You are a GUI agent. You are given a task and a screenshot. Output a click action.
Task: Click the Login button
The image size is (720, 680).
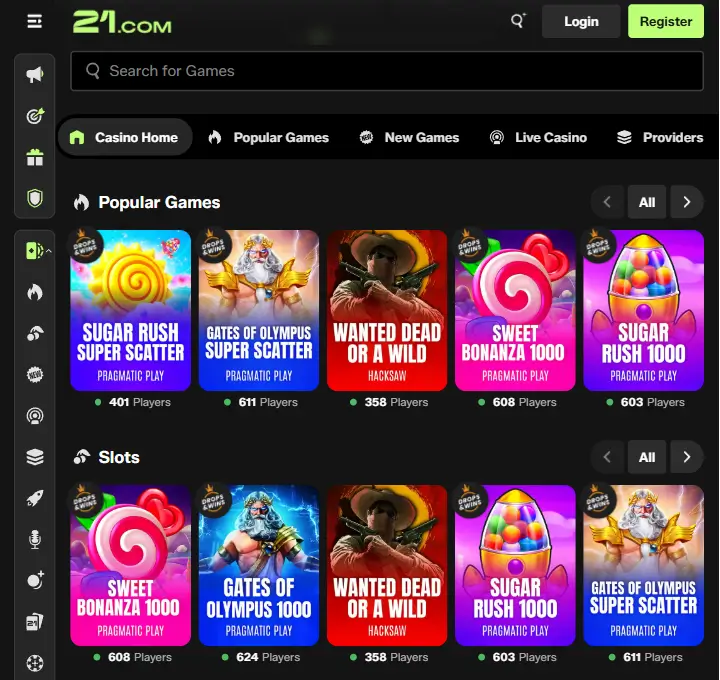click(581, 22)
